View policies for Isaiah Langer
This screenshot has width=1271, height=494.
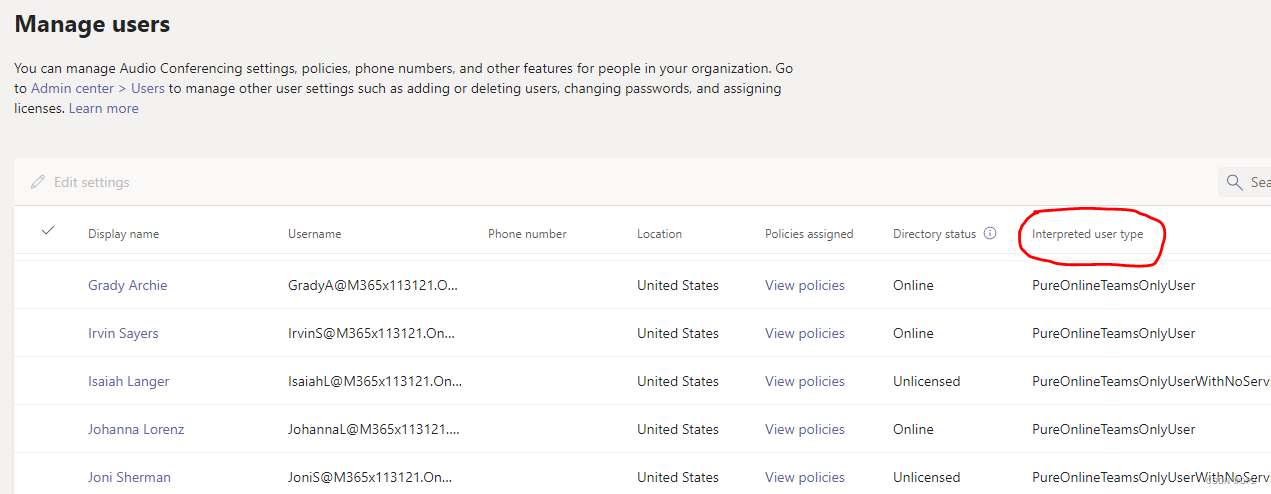coord(804,381)
